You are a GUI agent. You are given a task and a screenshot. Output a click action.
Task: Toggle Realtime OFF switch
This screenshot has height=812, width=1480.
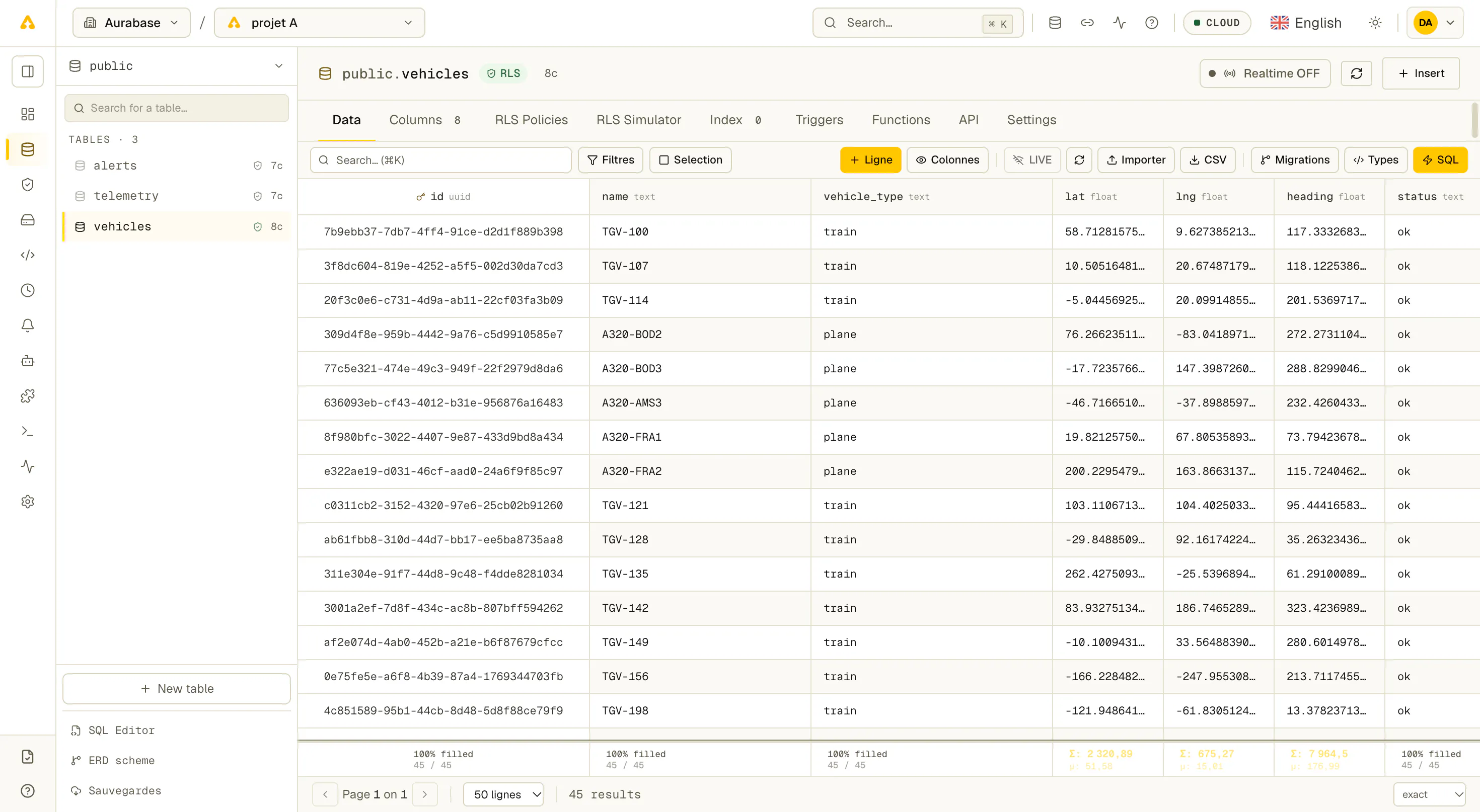point(1265,73)
